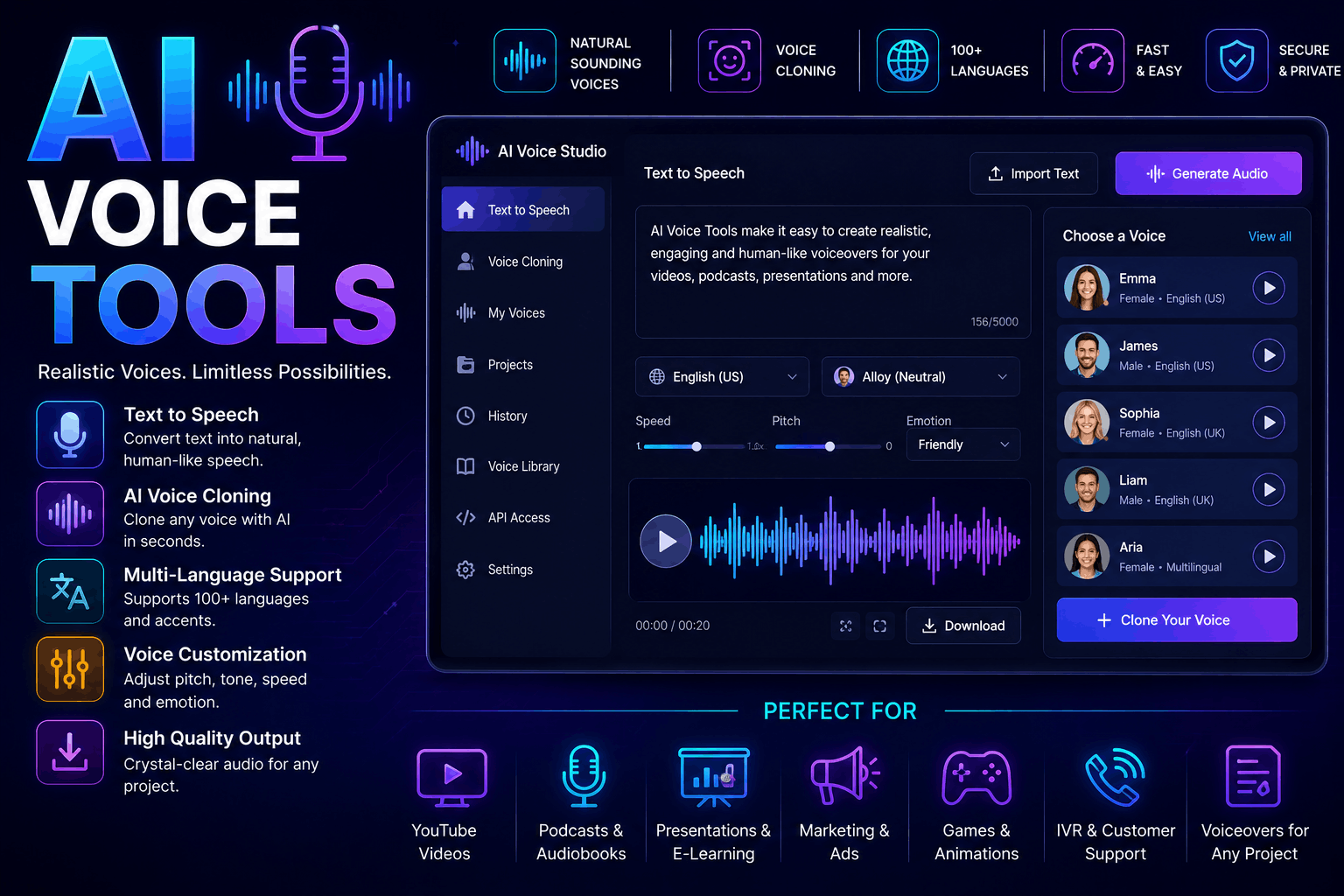Click Clone Your Voice button
Screen dimensions: 1344x896
click(1177, 619)
